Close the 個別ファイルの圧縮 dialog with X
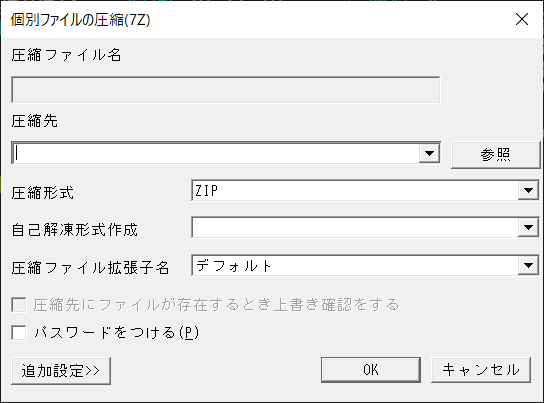This screenshot has width=544, height=403. pyautogui.click(x=522, y=19)
